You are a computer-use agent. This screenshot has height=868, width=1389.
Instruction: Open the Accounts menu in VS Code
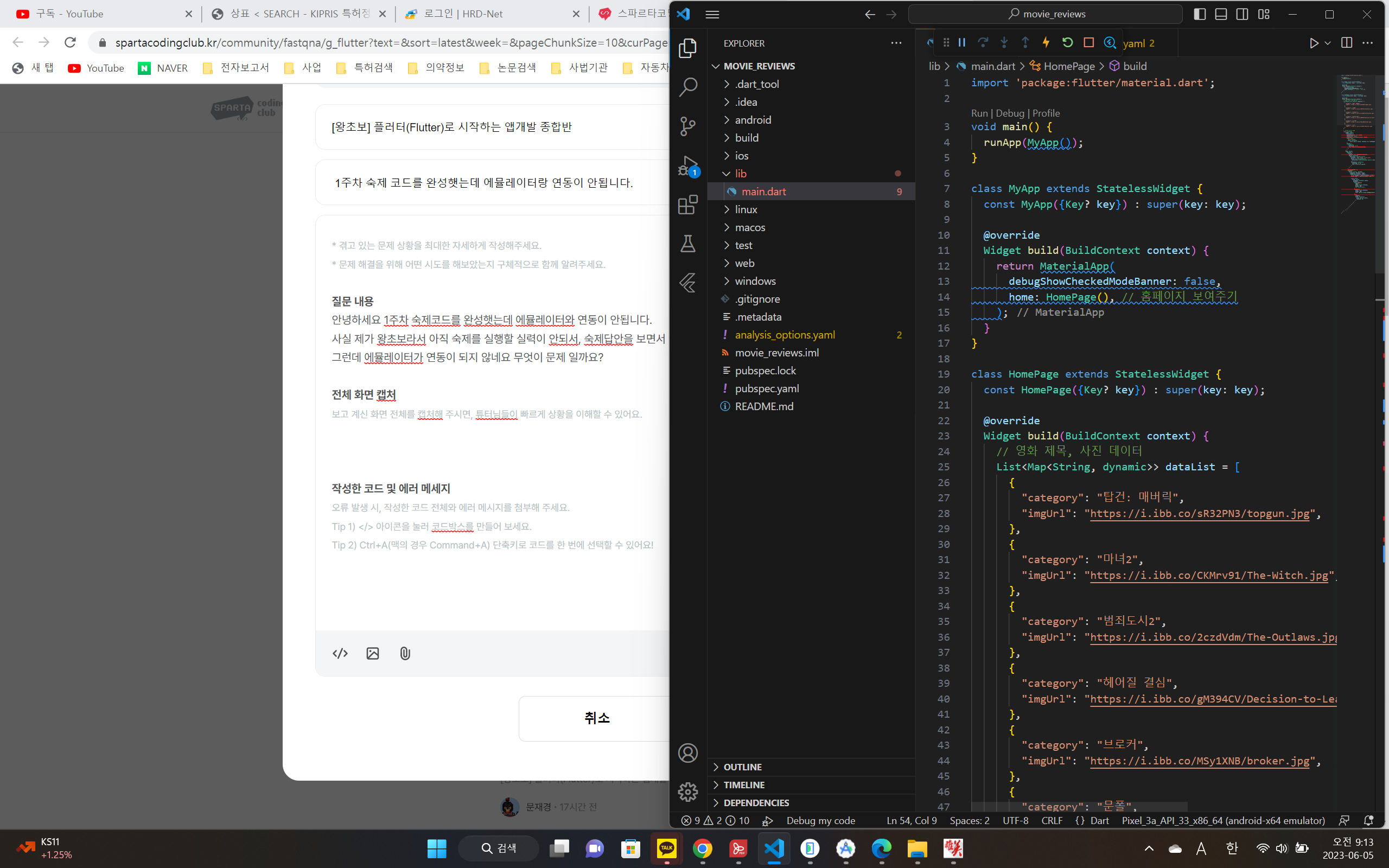coord(687,752)
